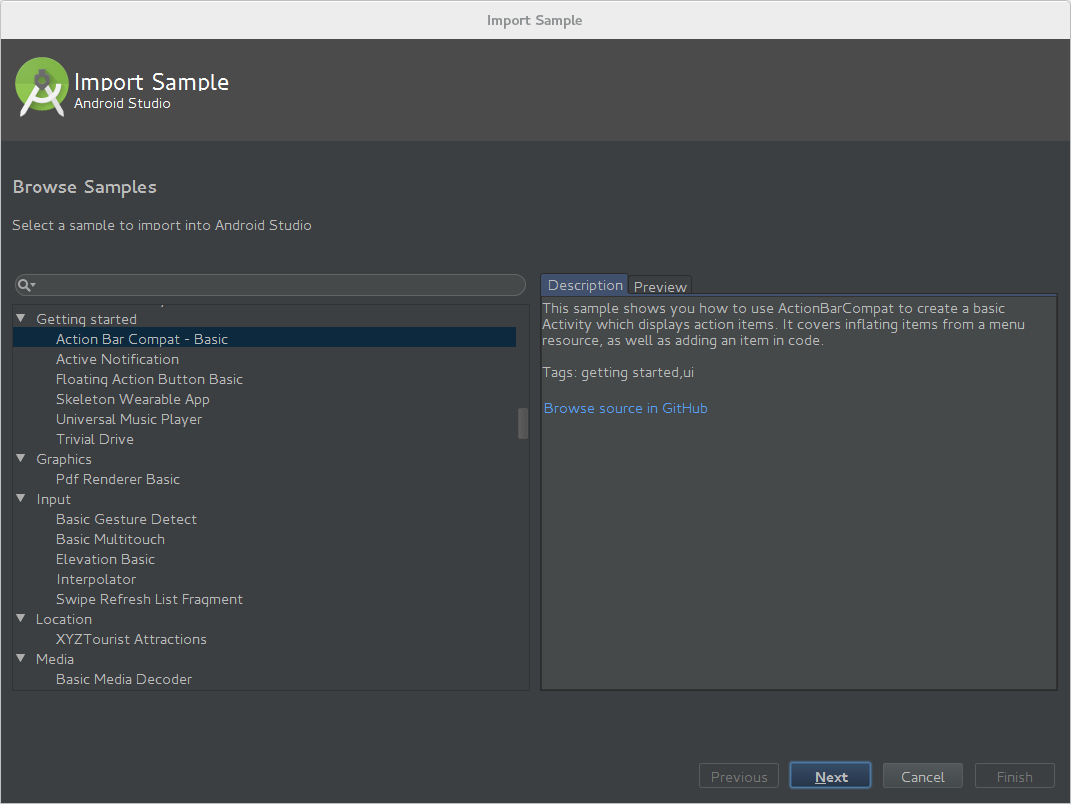Select Action Bar Compat - Basic sample
The image size is (1071, 804).
click(264, 339)
